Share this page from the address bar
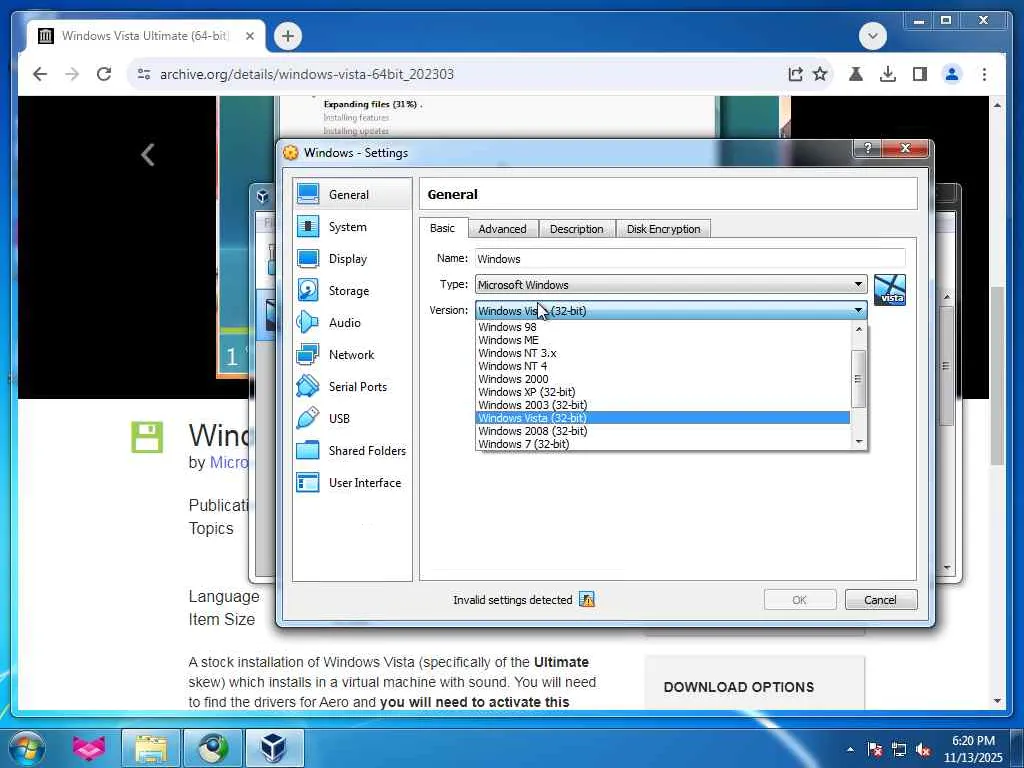1024x768 pixels. [795, 74]
